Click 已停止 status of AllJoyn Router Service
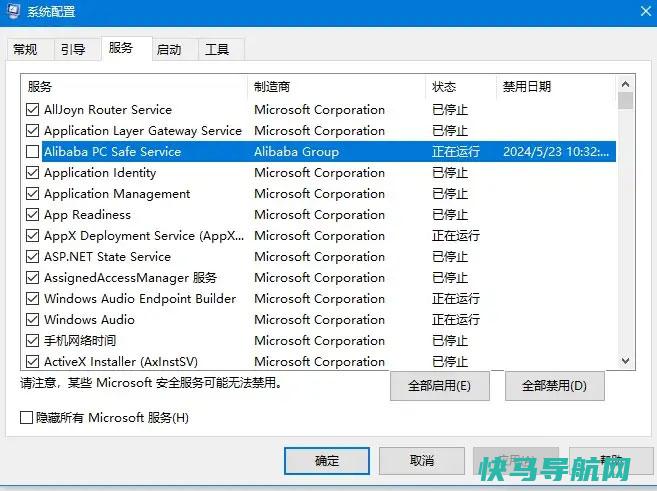 tap(450, 110)
